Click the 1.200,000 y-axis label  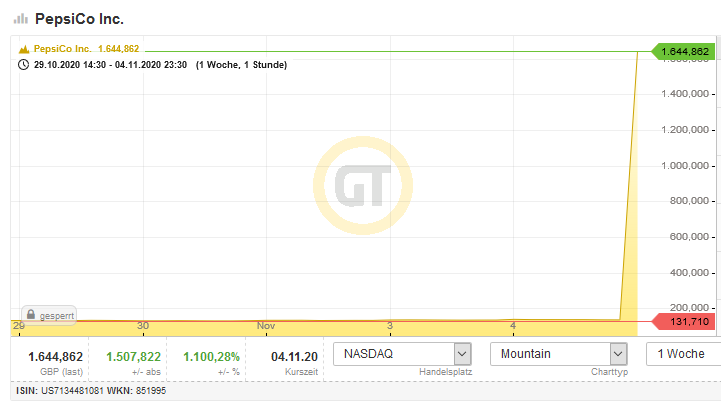point(685,130)
